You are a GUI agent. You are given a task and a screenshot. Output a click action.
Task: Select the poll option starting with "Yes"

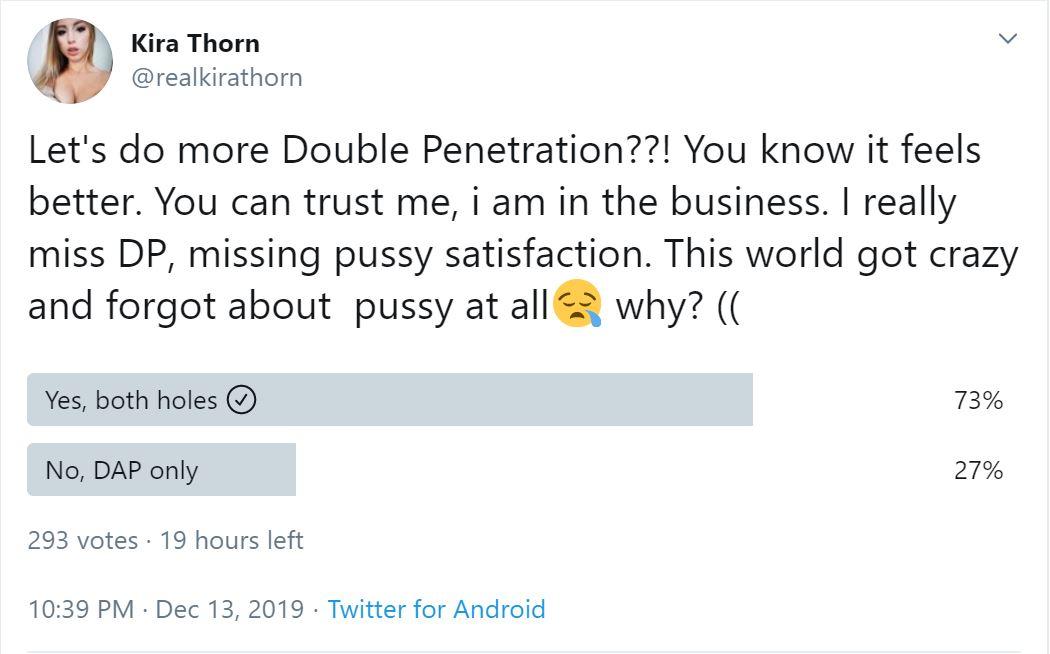130,400
